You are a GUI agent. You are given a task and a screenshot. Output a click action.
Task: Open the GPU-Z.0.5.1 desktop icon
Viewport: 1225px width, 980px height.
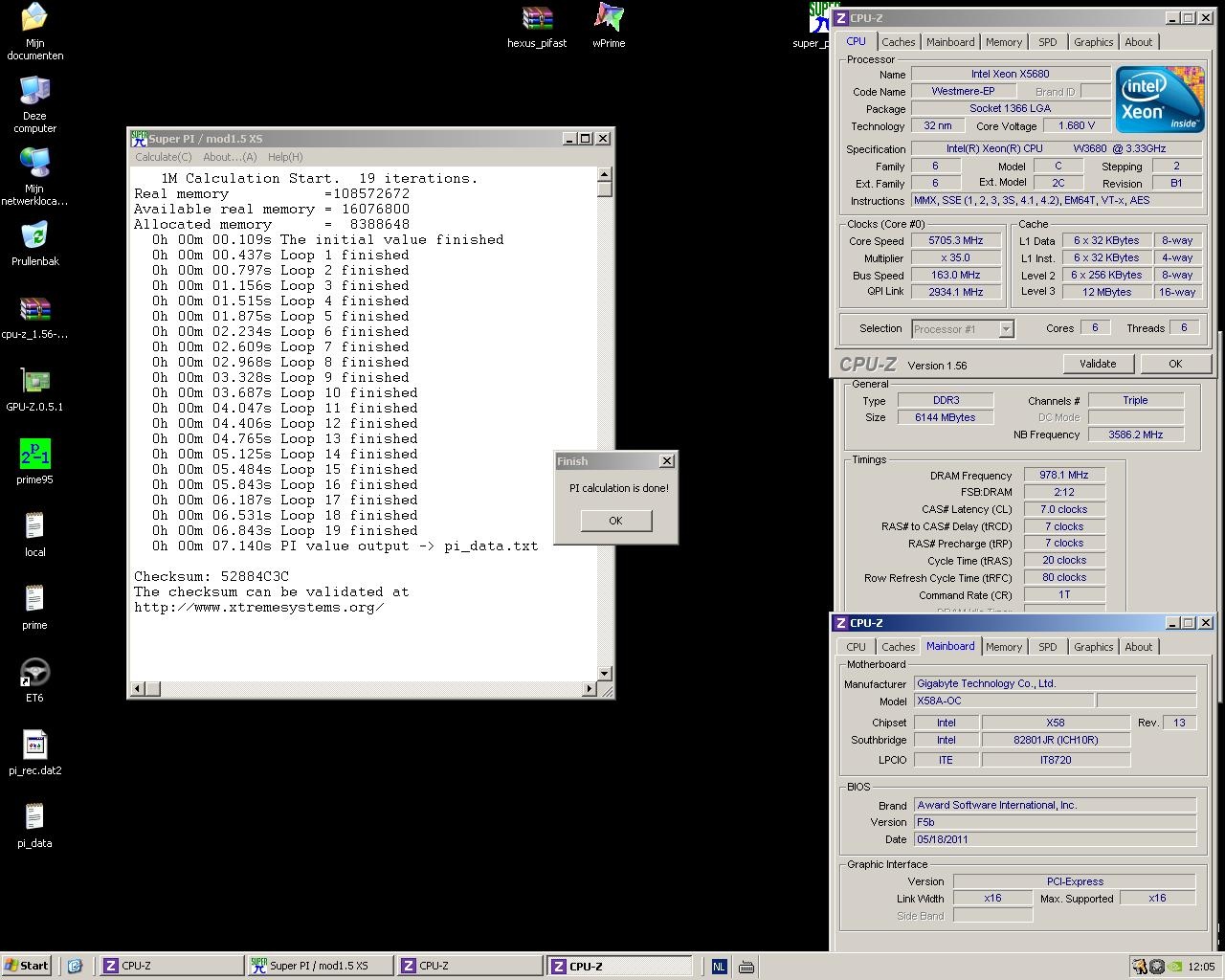pos(34,382)
